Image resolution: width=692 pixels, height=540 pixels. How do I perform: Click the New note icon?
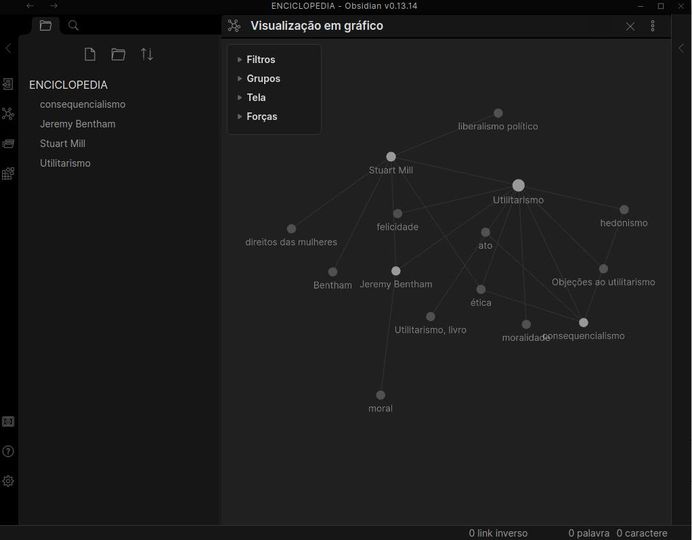(x=90, y=54)
